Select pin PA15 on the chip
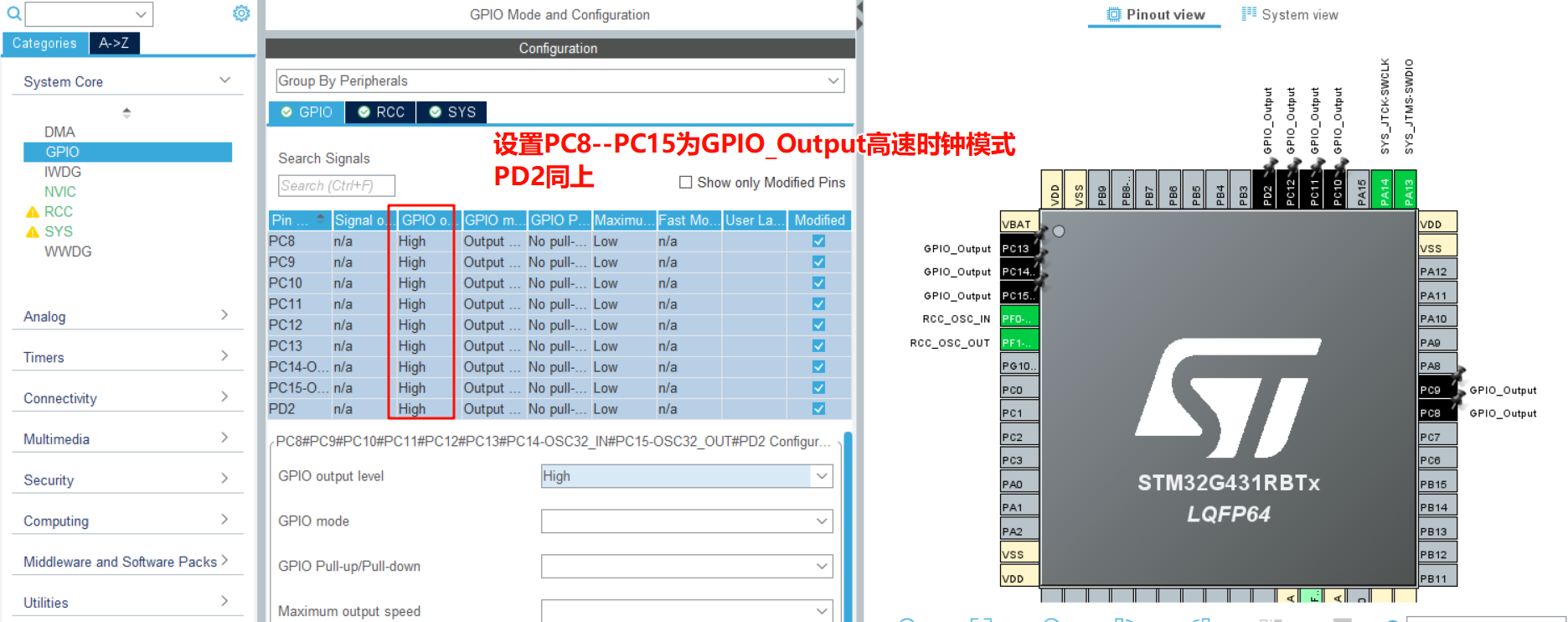 (1361, 189)
